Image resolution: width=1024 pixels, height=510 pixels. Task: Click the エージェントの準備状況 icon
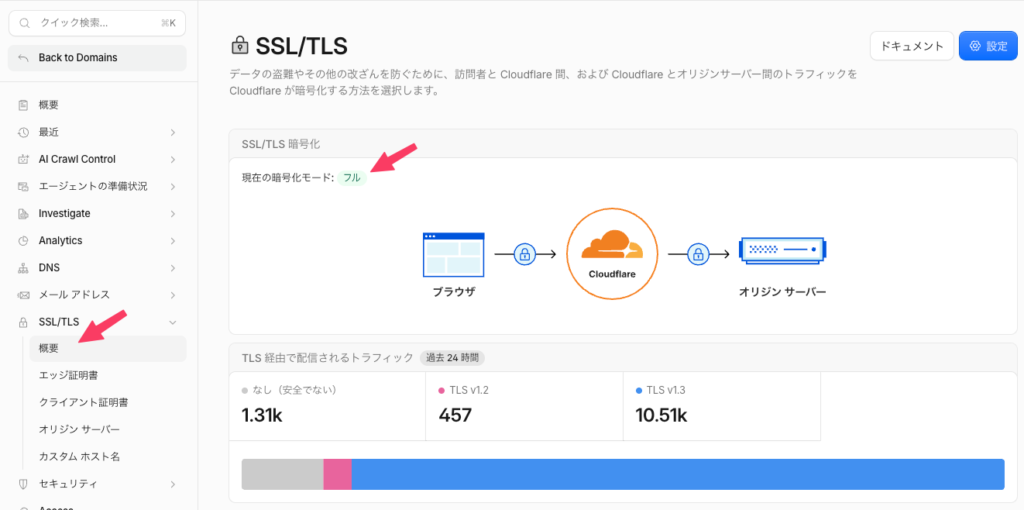(24, 187)
